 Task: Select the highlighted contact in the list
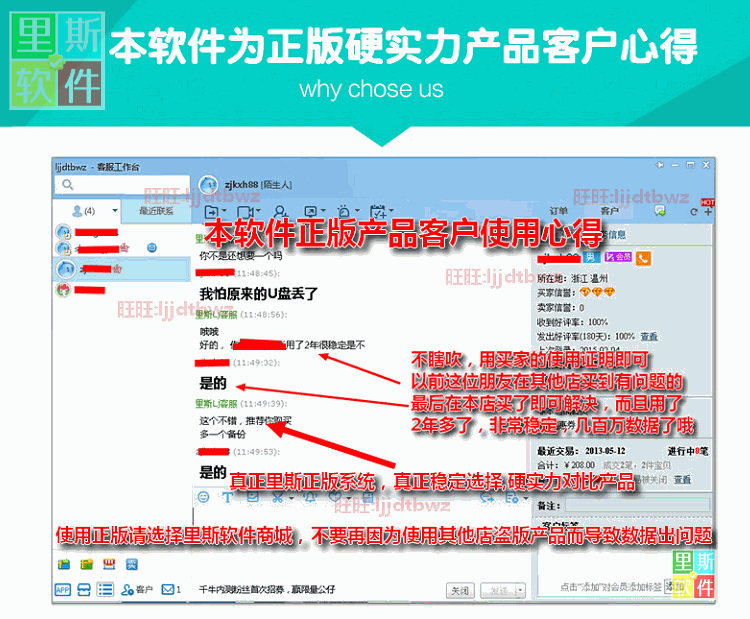[122, 269]
